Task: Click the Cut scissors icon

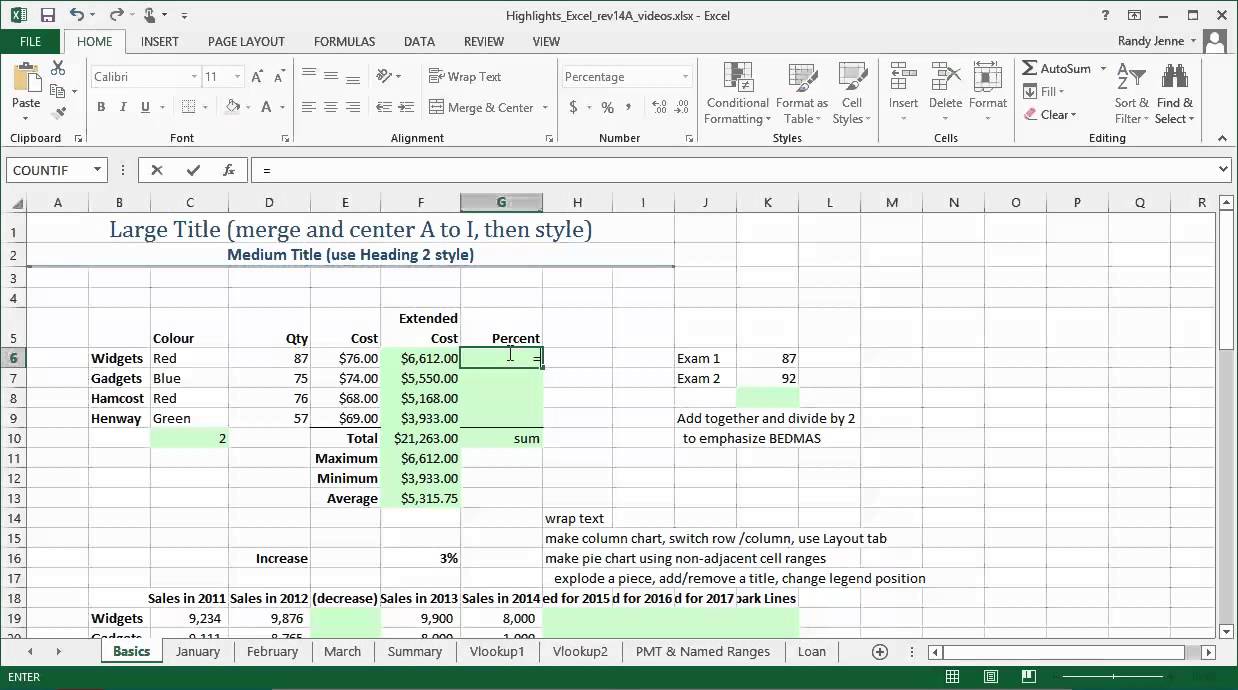Action: (x=58, y=68)
